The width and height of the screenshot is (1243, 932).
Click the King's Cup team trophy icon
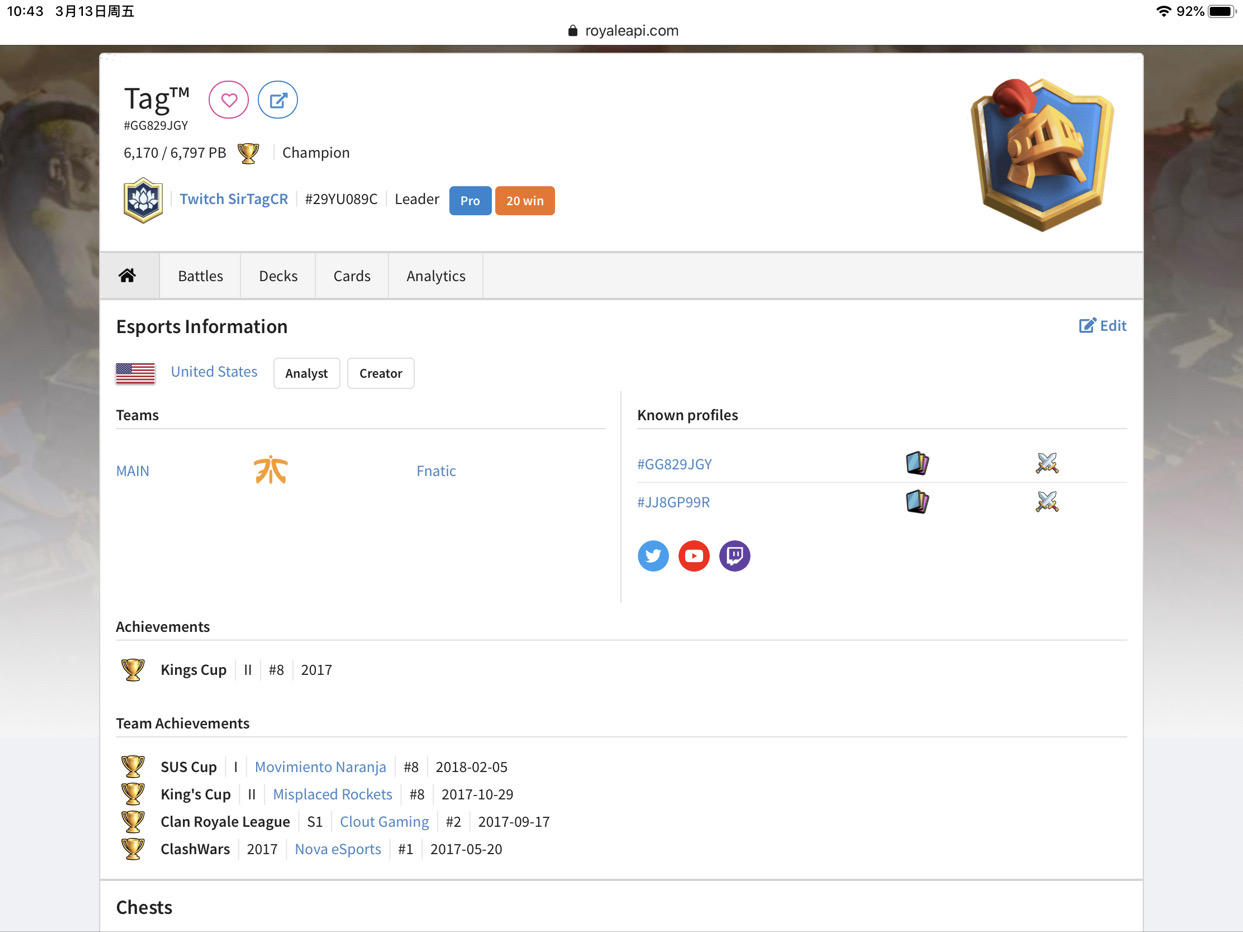tap(133, 794)
